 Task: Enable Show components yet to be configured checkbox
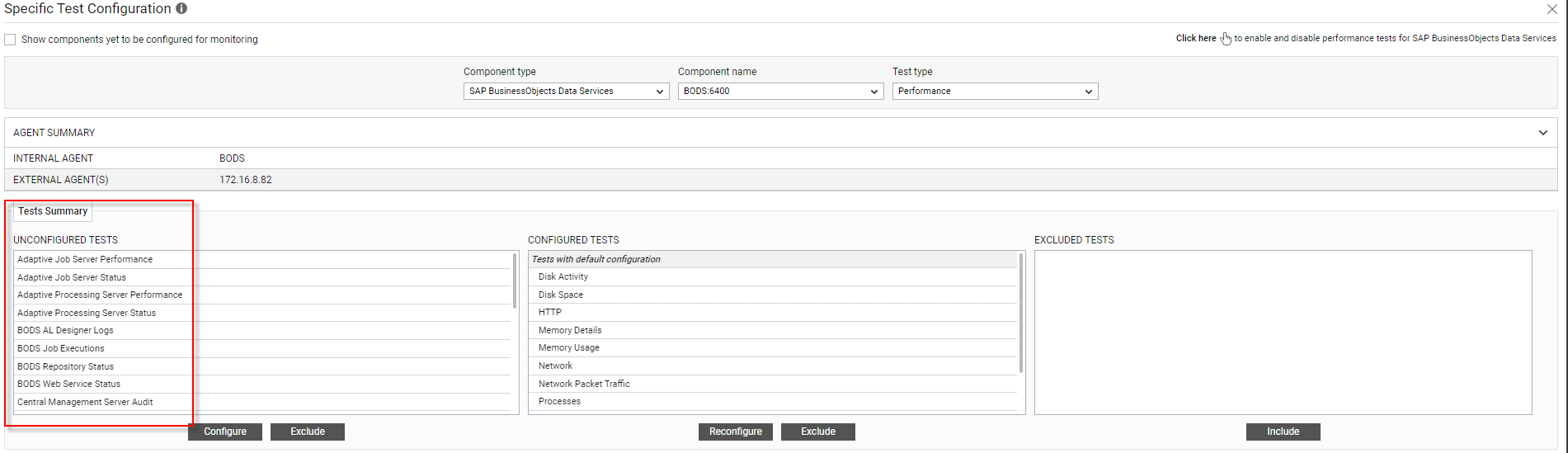click(10, 40)
